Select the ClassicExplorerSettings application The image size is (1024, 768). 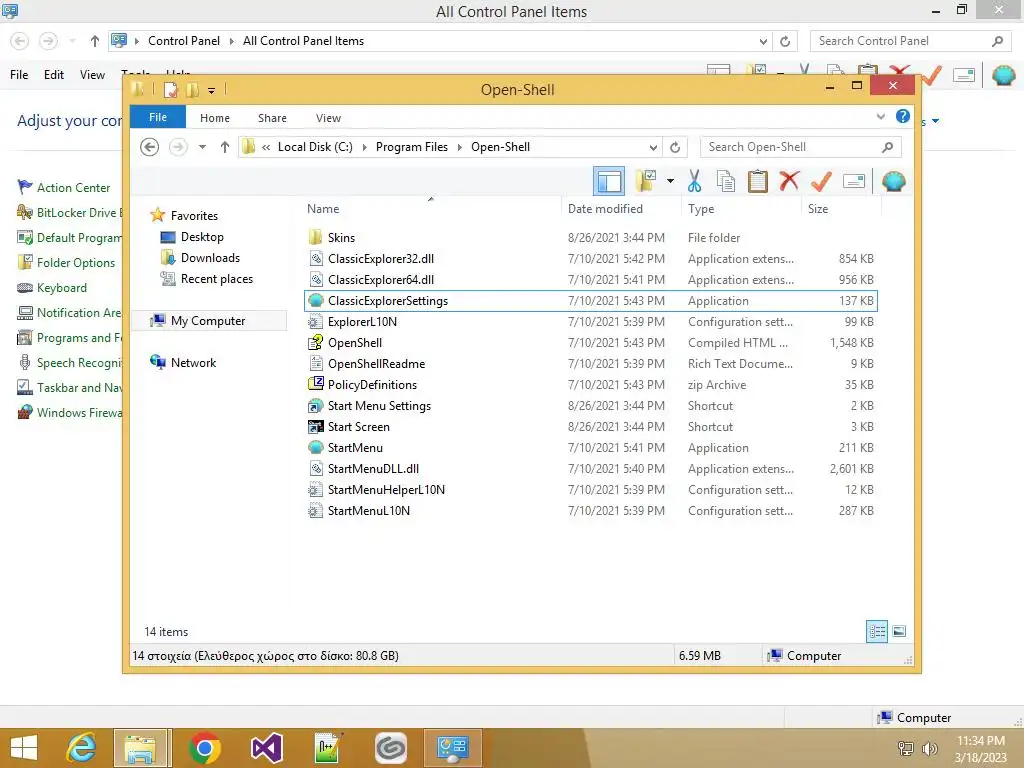coord(591,300)
